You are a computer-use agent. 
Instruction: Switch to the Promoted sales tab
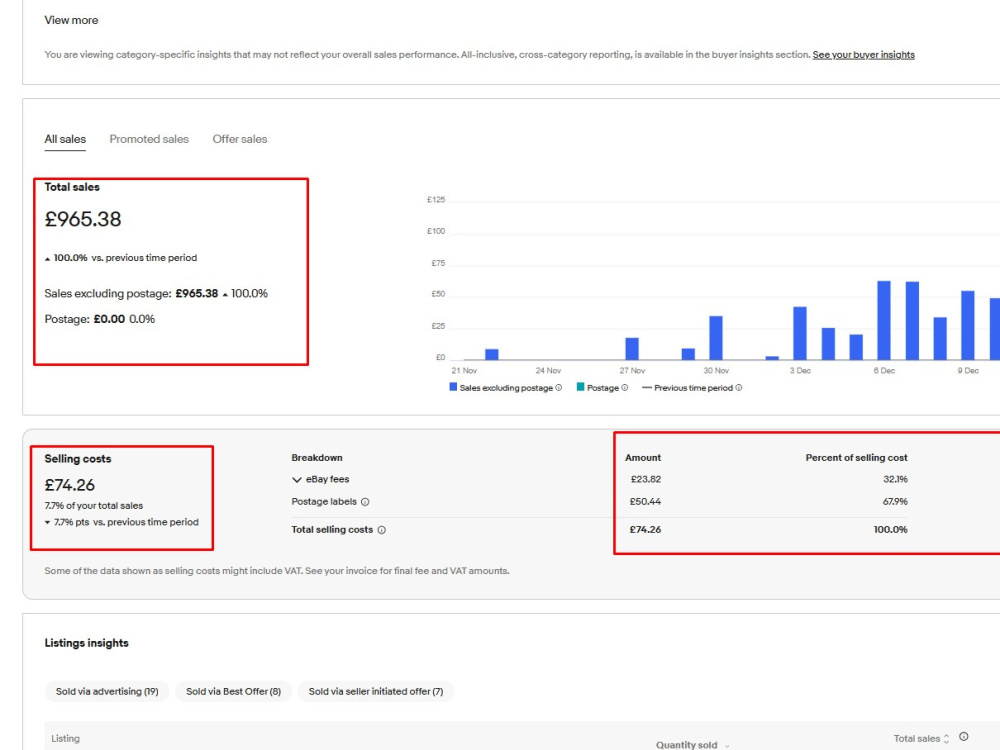(x=149, y=139)
